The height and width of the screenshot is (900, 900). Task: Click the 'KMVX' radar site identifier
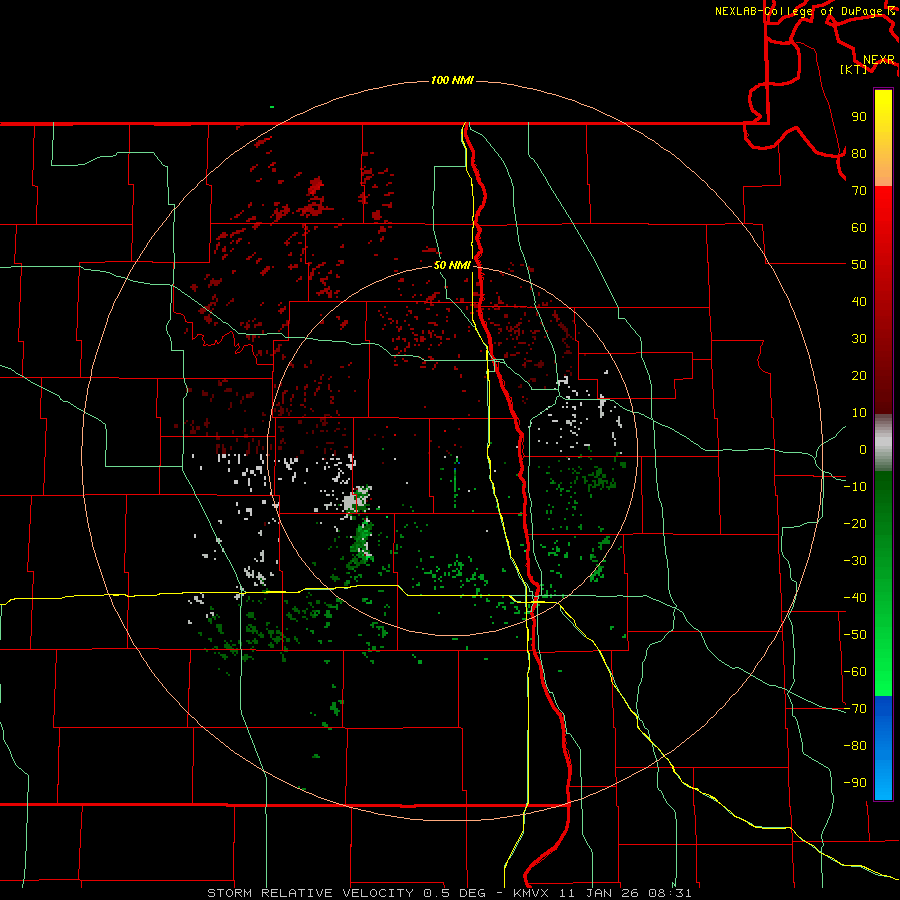click(532, 893)
